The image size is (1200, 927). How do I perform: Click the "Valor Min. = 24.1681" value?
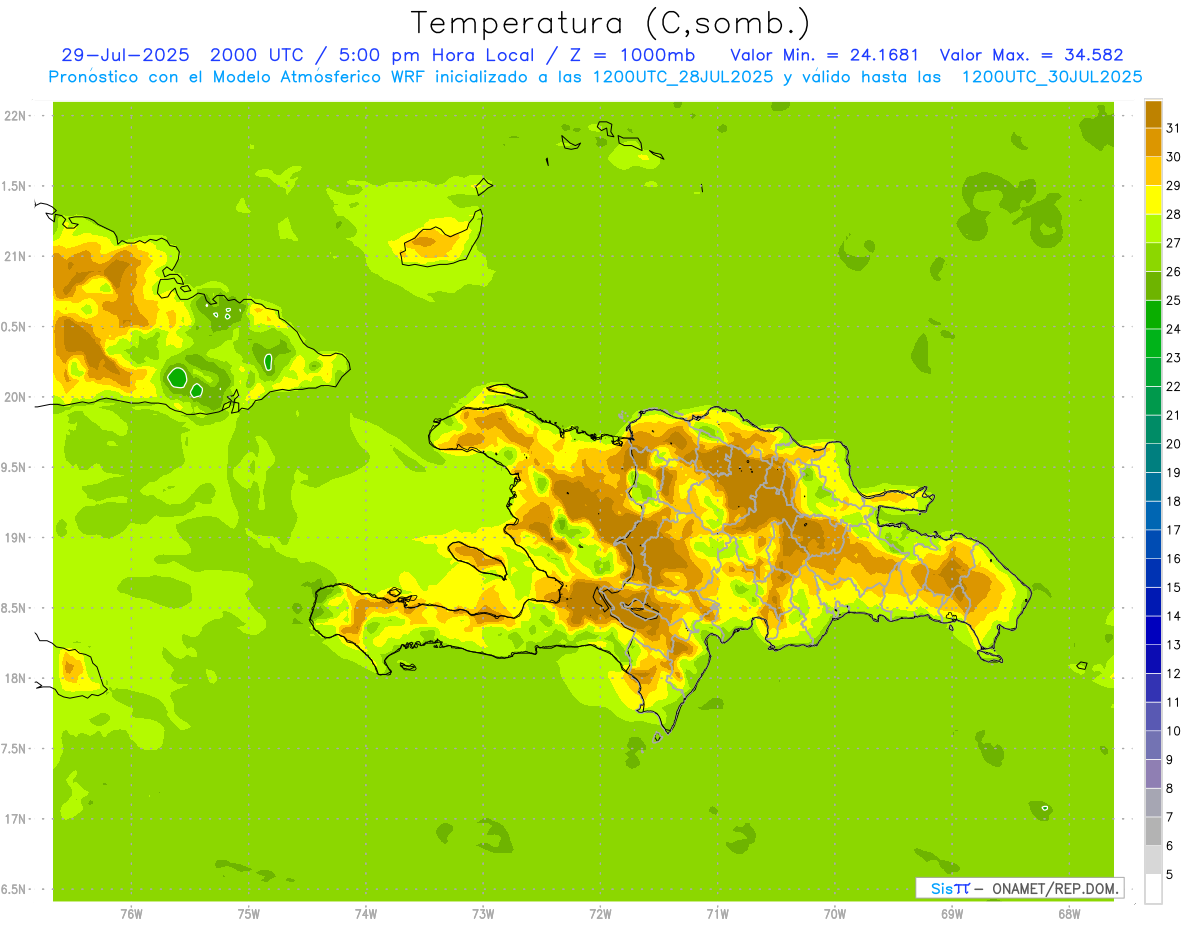pyautogui.click(x=825, y=55)
